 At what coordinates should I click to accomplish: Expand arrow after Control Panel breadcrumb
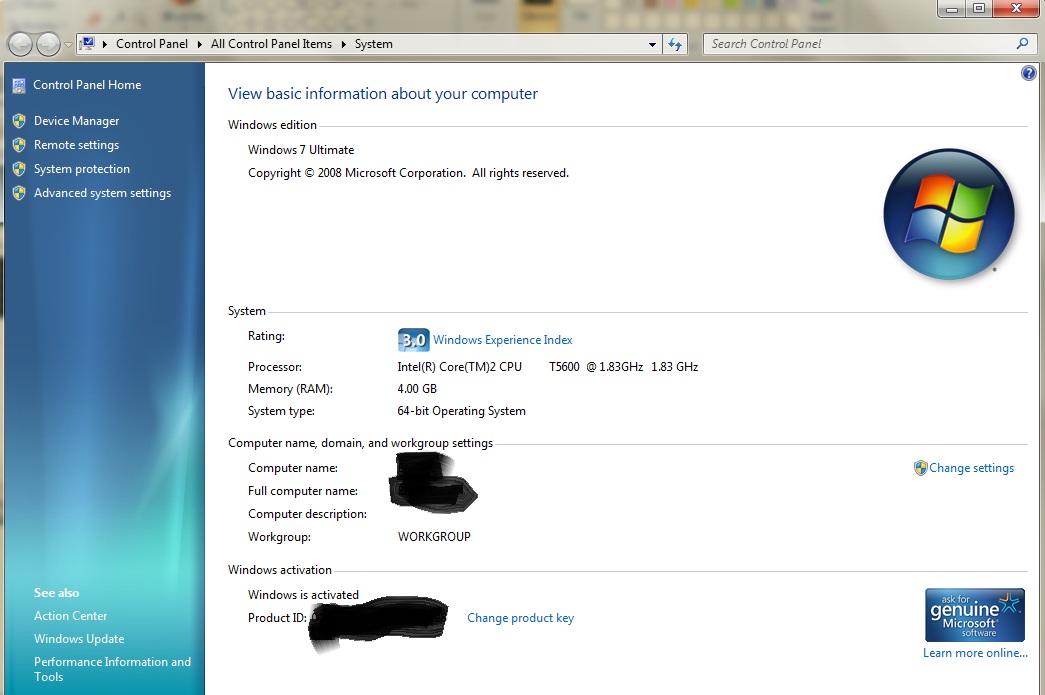click(199, 45)
